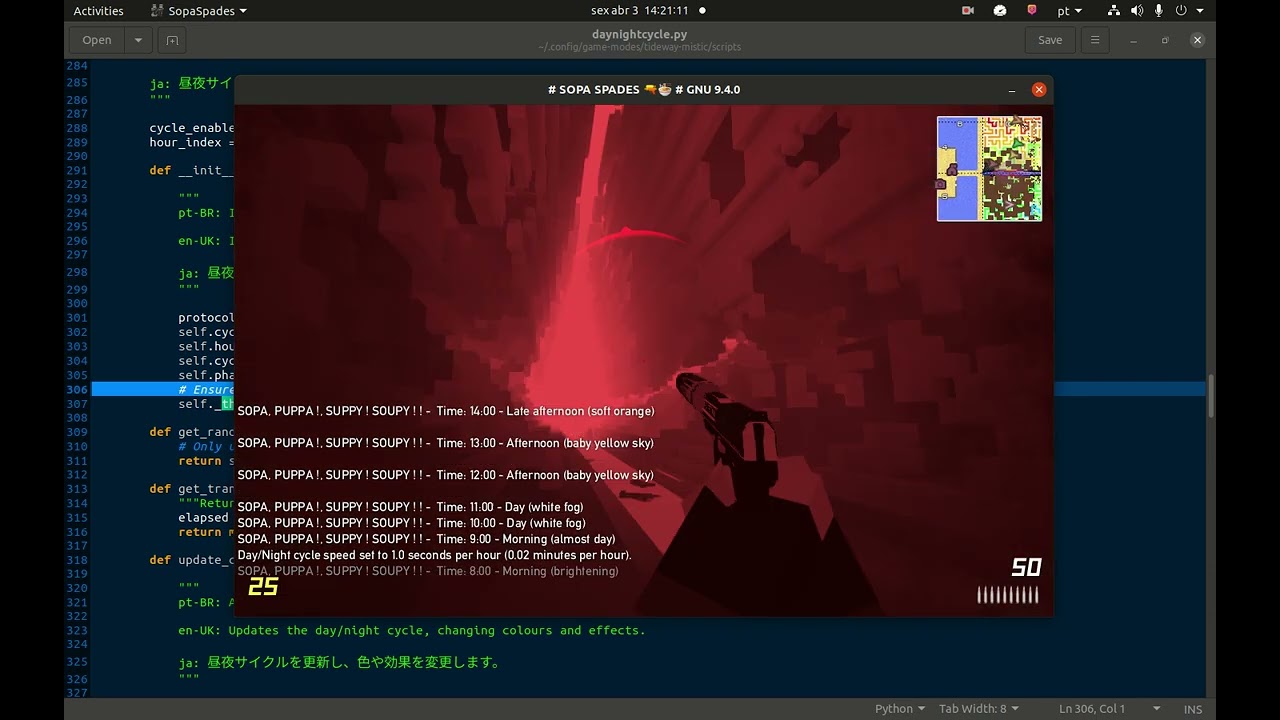This screenshot has width=1280, height=720.
Task: Click the new document icon beside Open
Action: pyautogui.click(x=172, y=40)
